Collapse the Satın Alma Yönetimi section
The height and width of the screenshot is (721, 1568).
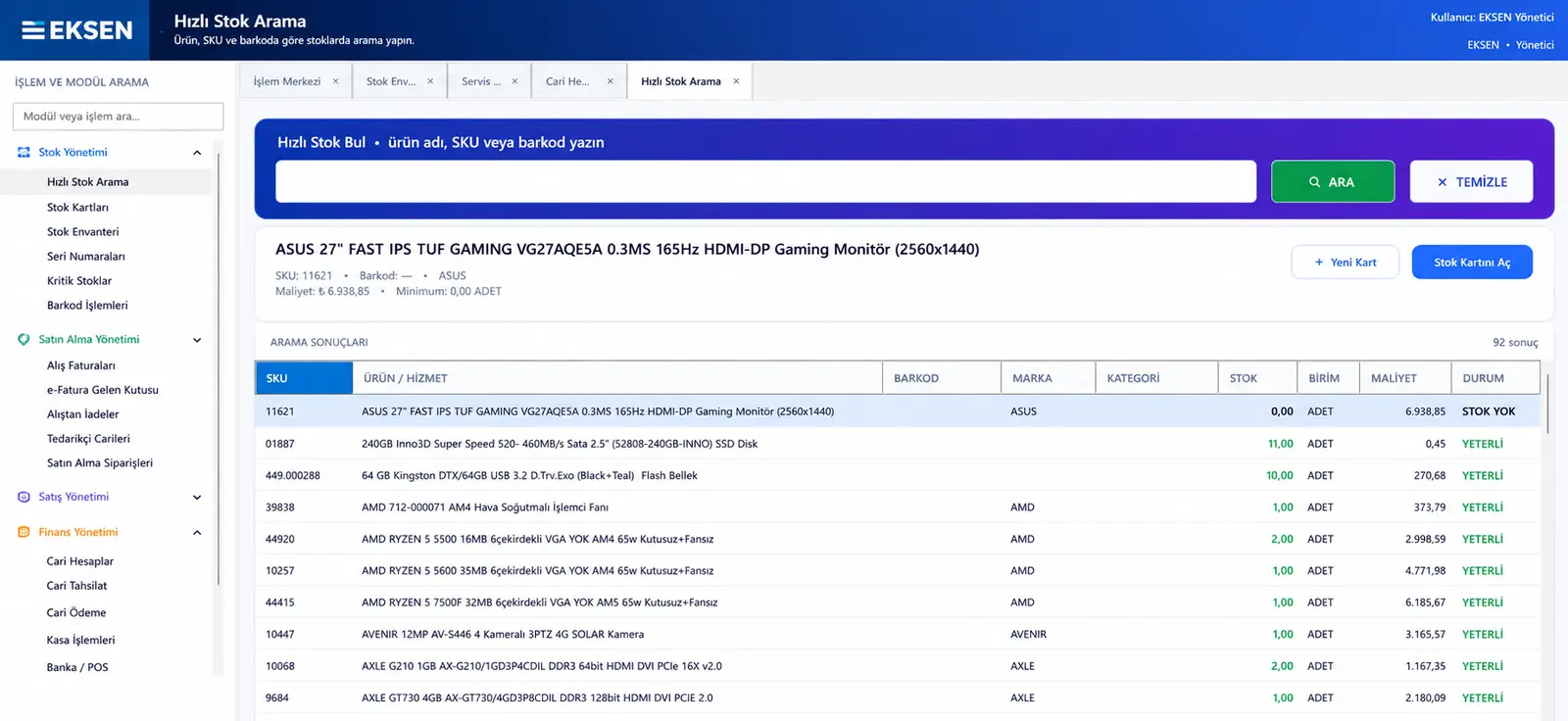197,340
